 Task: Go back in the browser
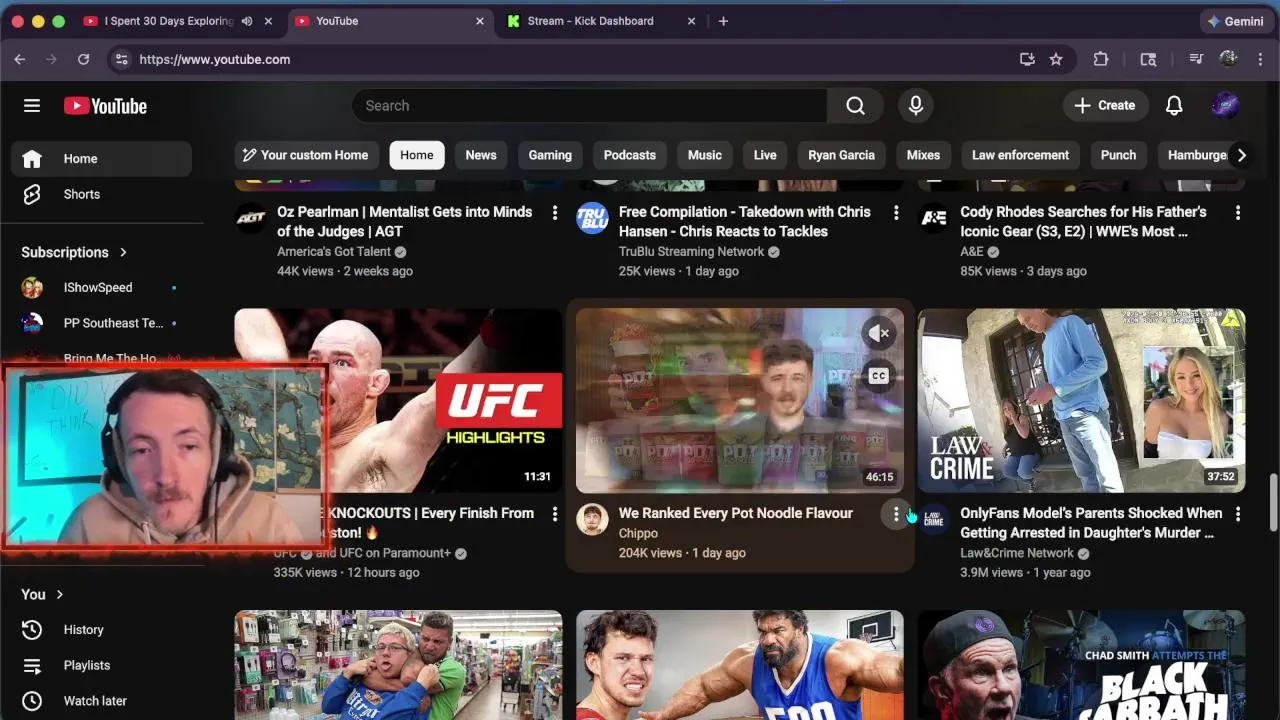point(20,60)
